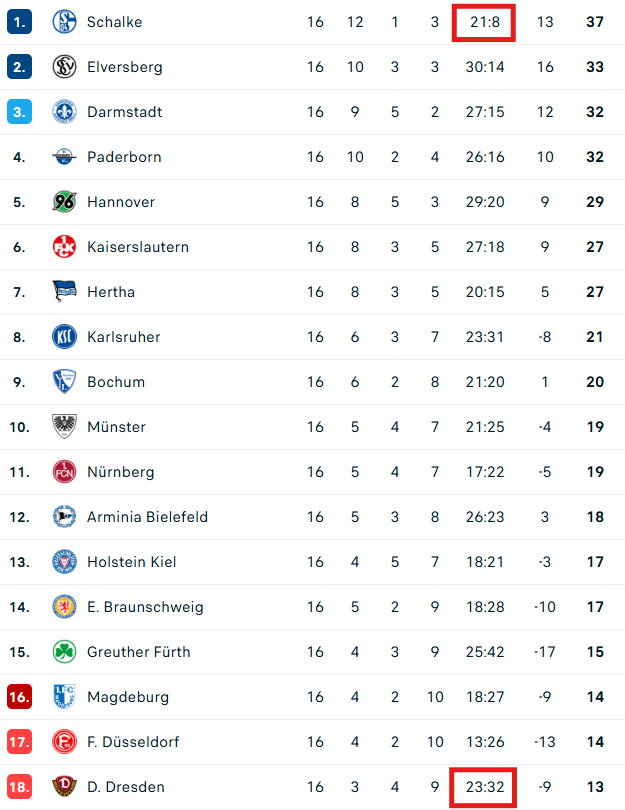Click Schalke's highlighted 21:8 goals score
Viewport: 625px width, 810px height.
click(484, 22)
